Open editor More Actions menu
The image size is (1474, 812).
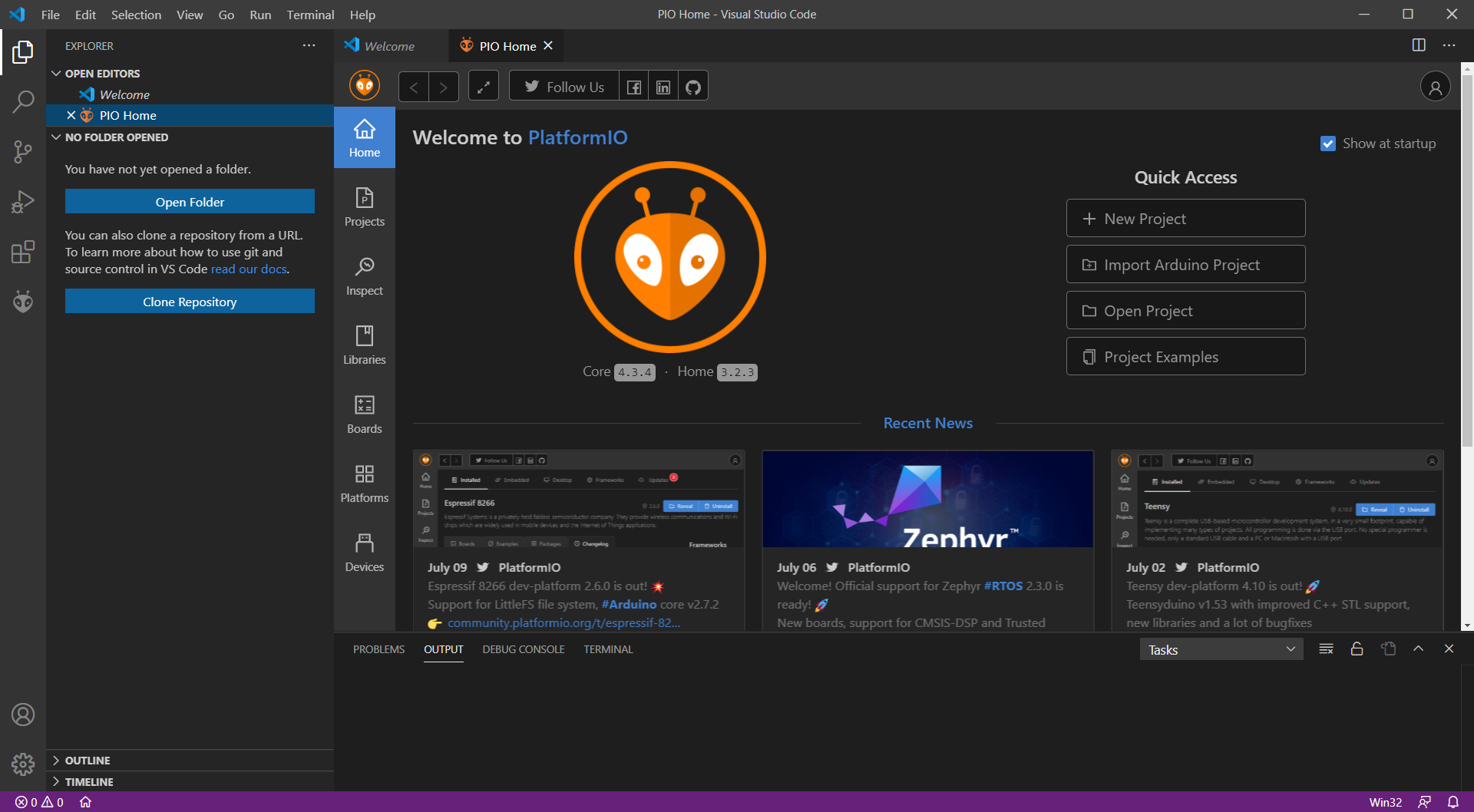click(x=1449, y=45)
